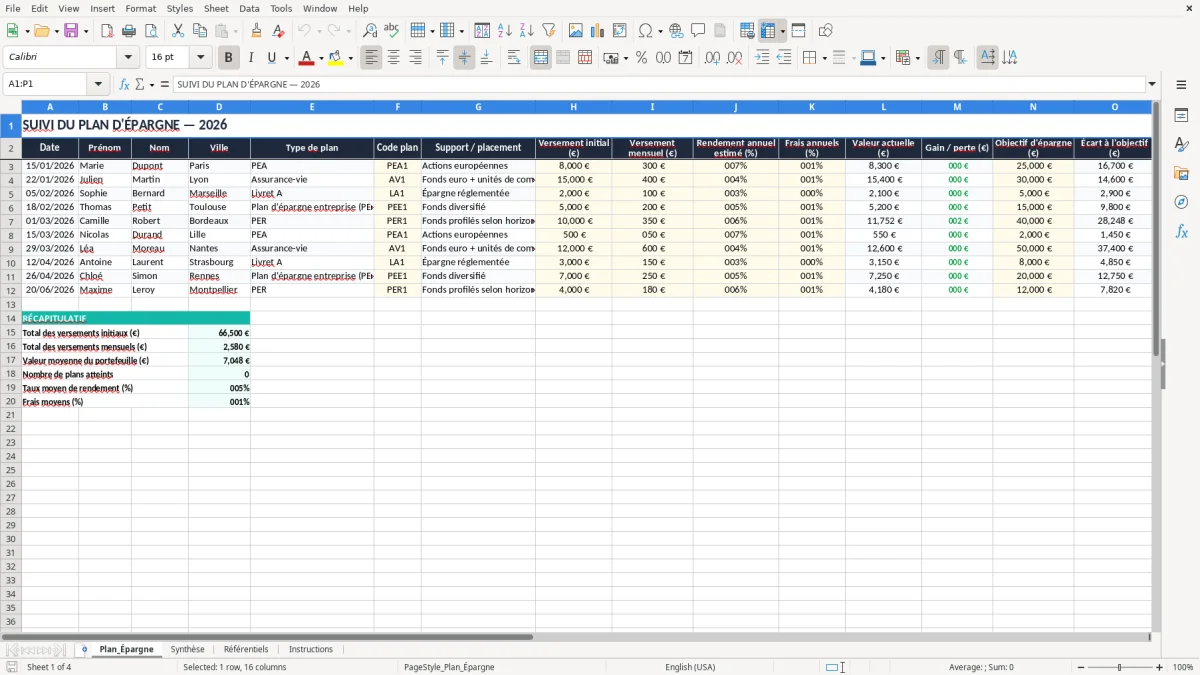This screenshot has height=675, width=1200.
Task: Open the Format menu
Action: tap(140, 8)
